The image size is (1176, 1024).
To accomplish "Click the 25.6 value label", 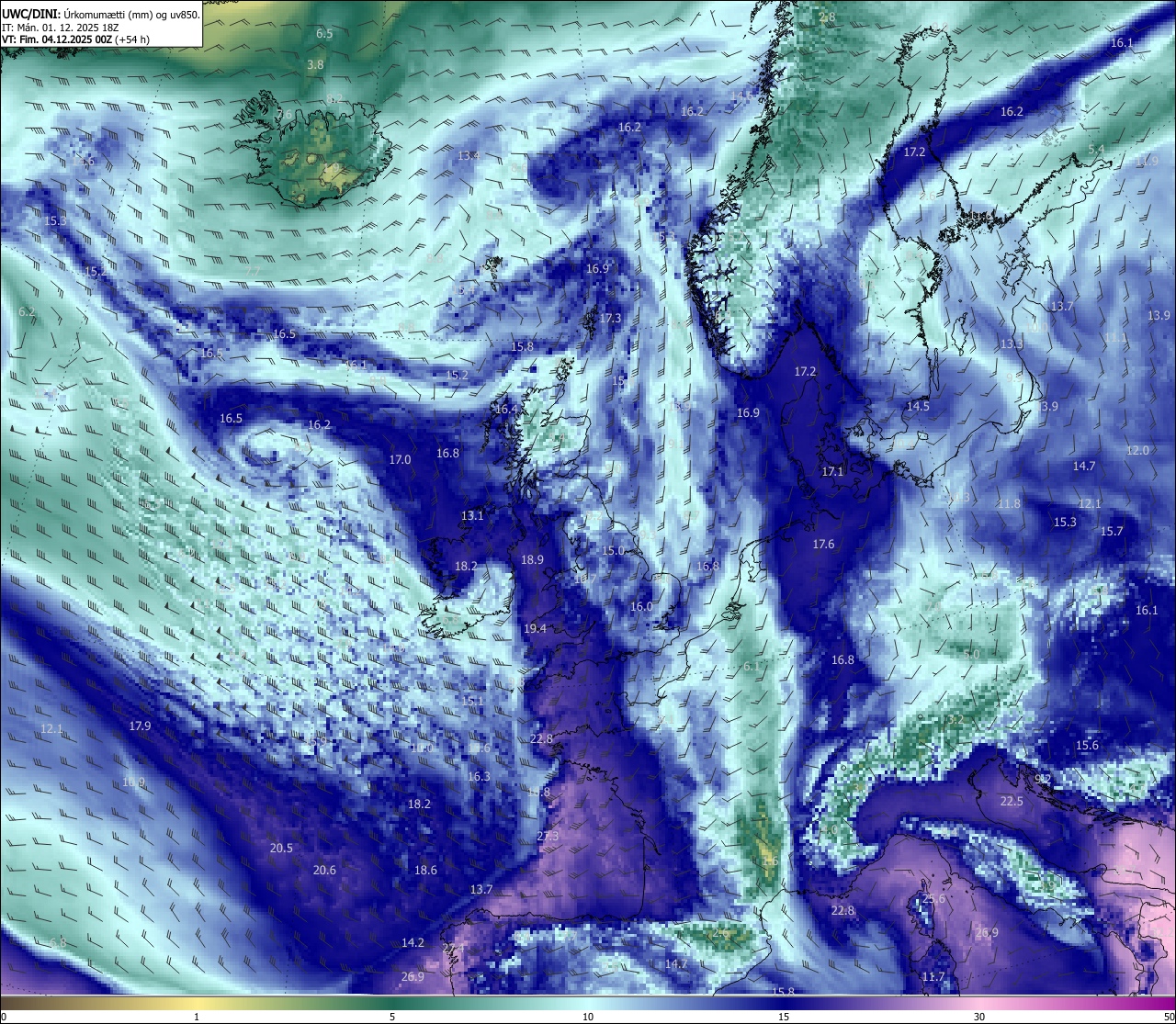I will tap(934, 898).
